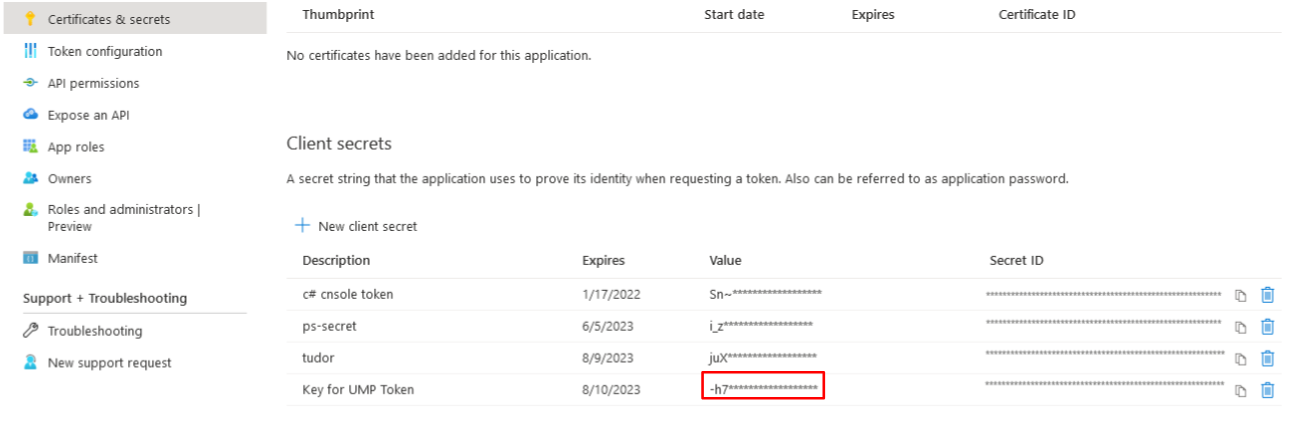The image size is (1294, 422).
Task: Open Expose an API section
Action: tap(88, 115)
